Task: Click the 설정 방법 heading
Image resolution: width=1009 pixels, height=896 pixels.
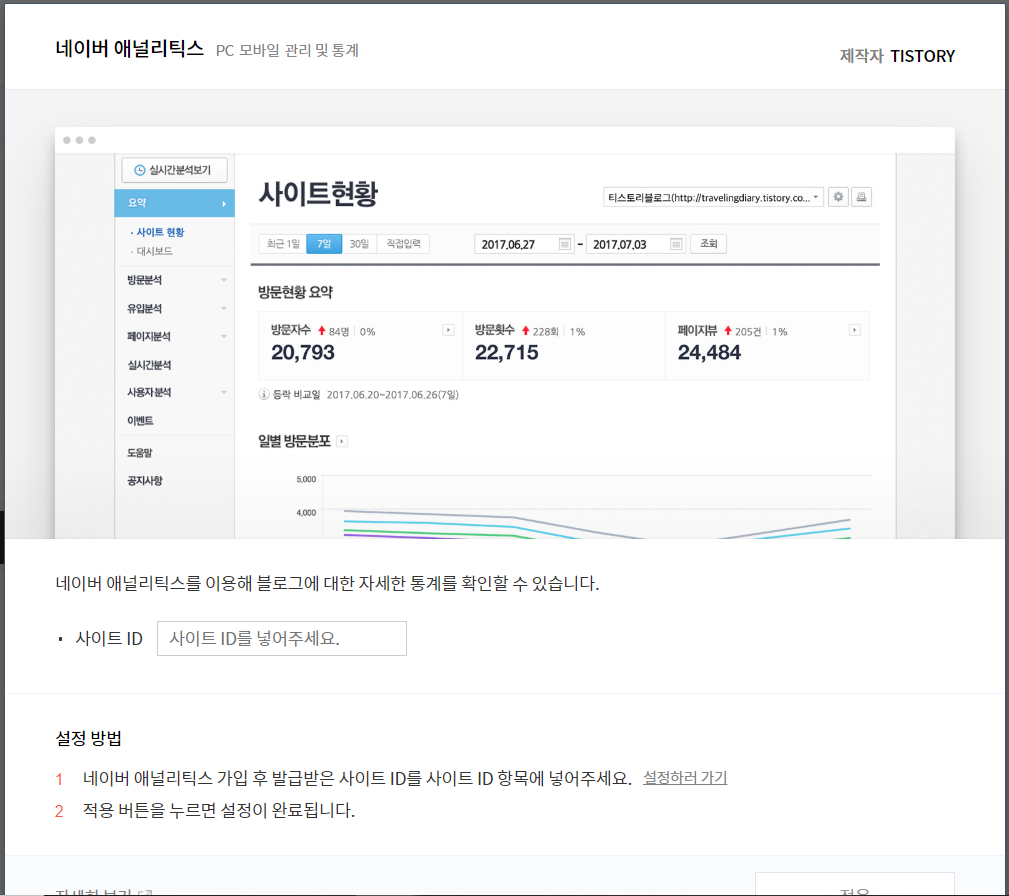Action: pos(89,738)
